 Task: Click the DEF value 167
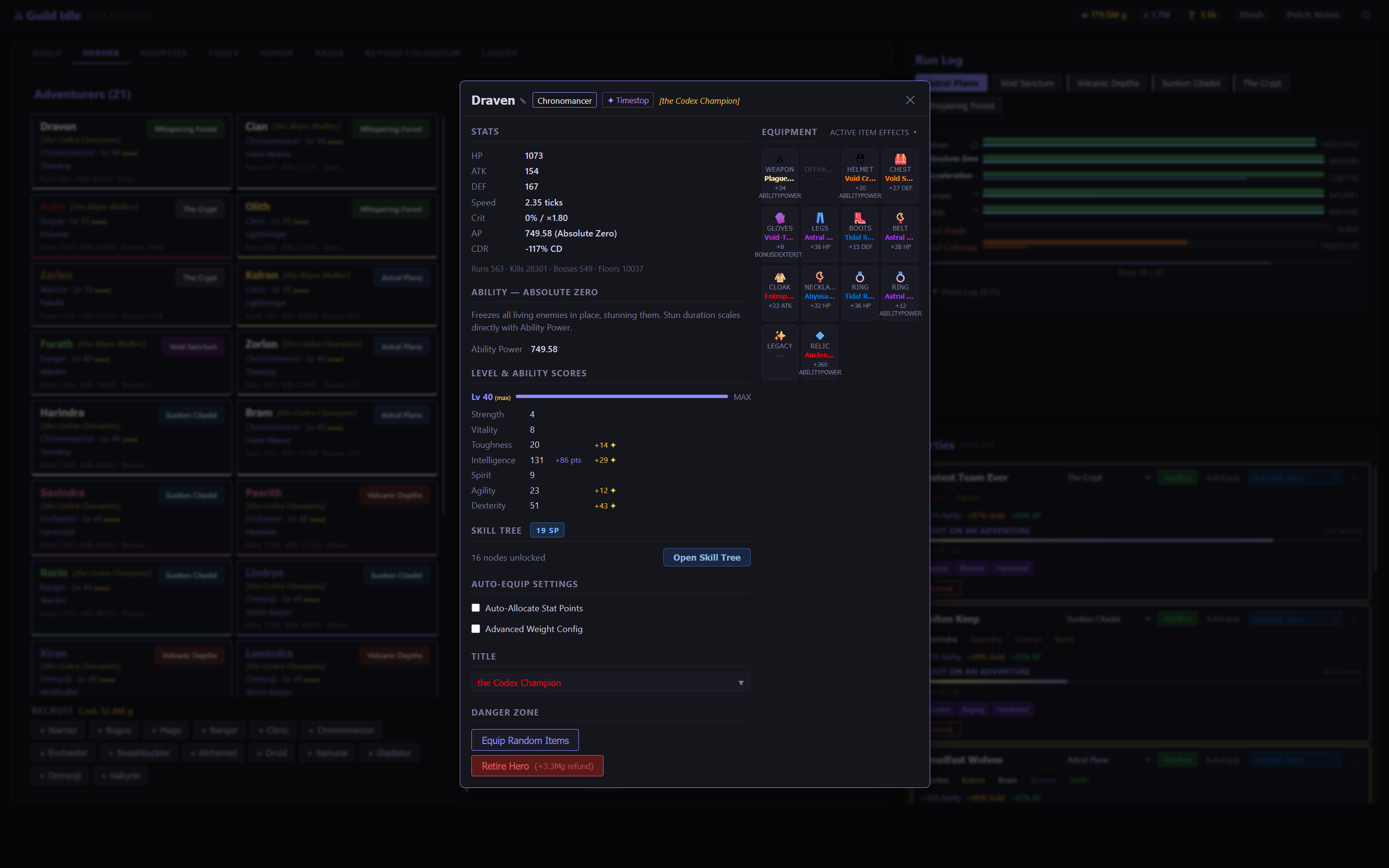(x=532, y=187)
